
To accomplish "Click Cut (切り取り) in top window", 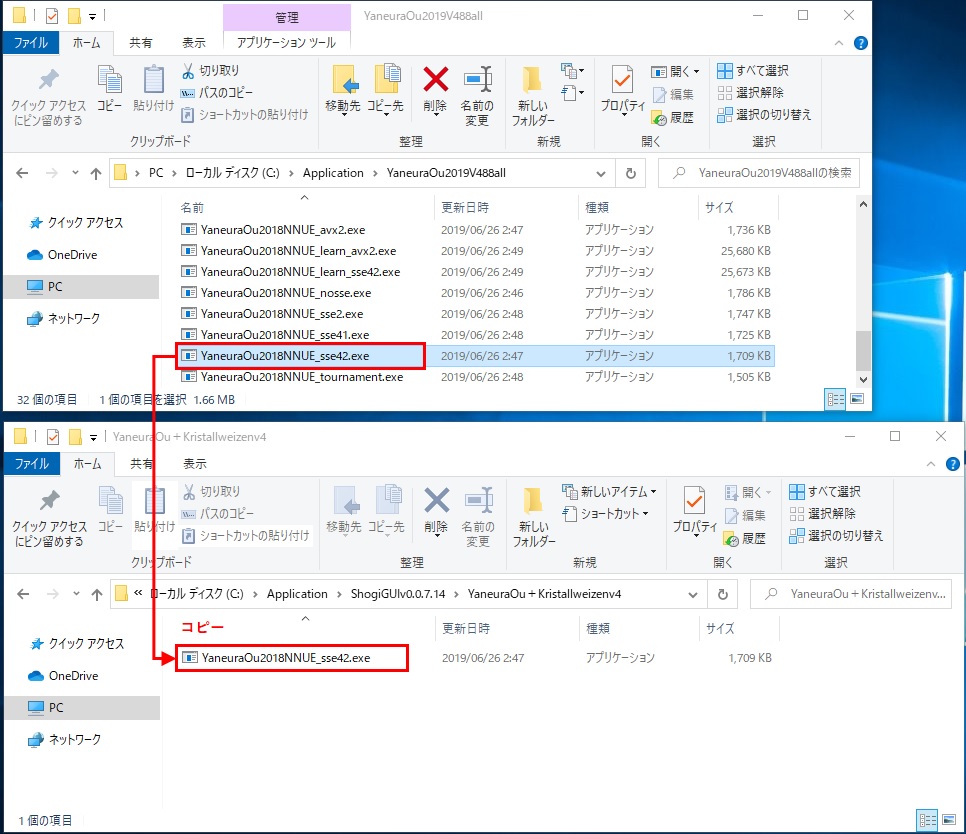I will [210, 71].
